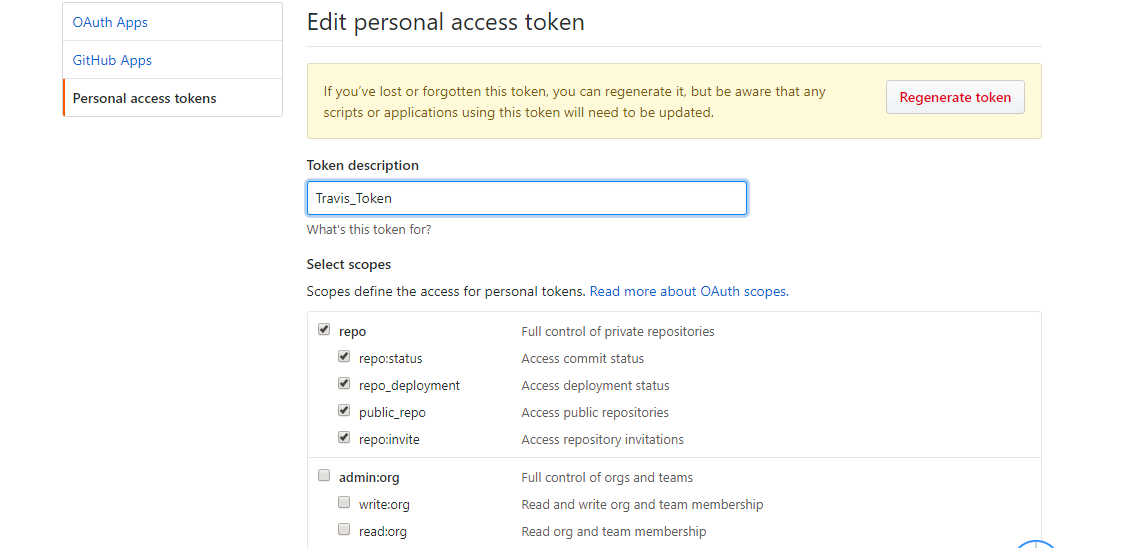Click the repo_deployment label text

point(409,385)
